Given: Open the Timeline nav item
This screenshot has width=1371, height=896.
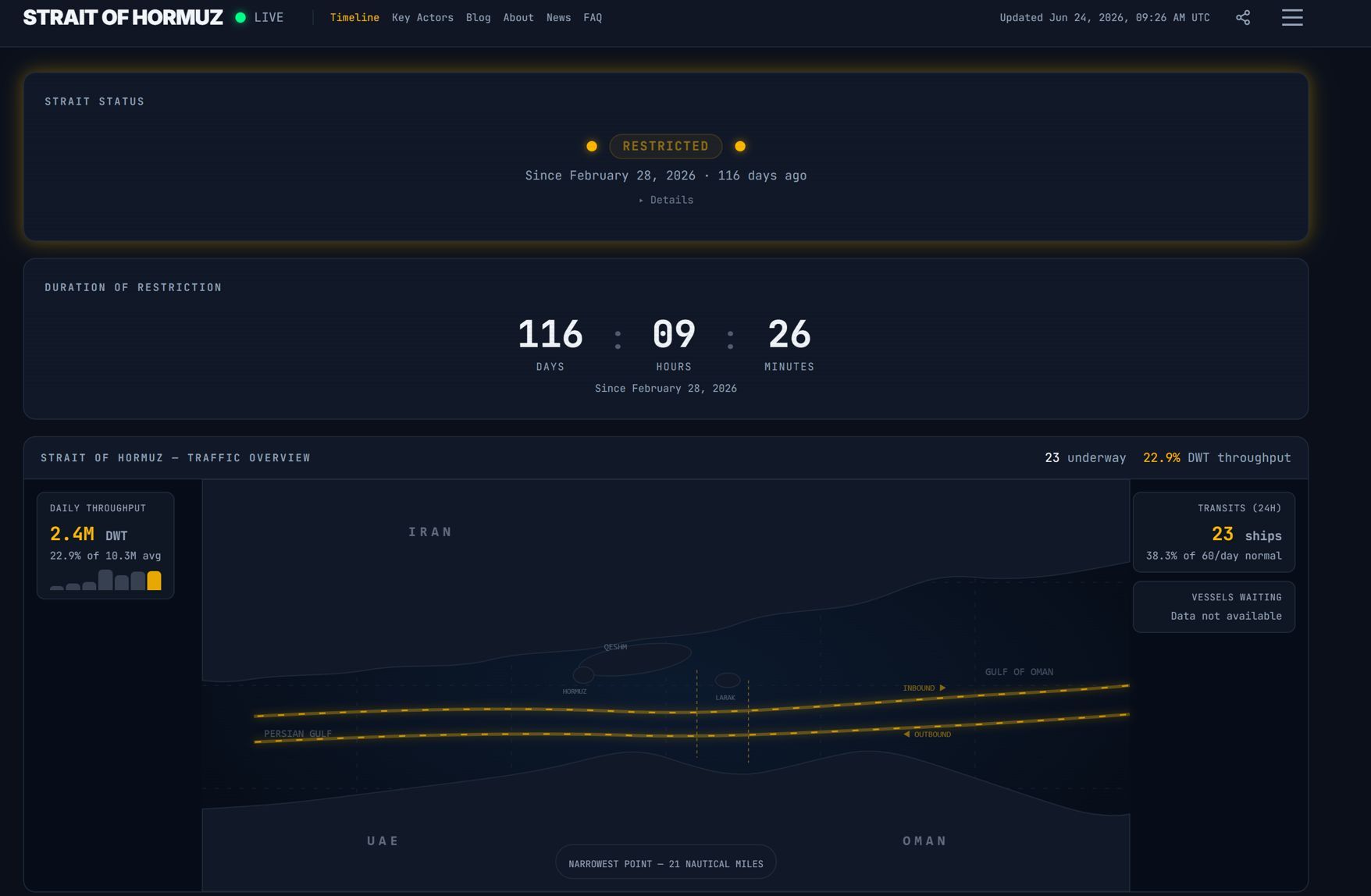Looking at the screenshot, I should tap(354, 17).
